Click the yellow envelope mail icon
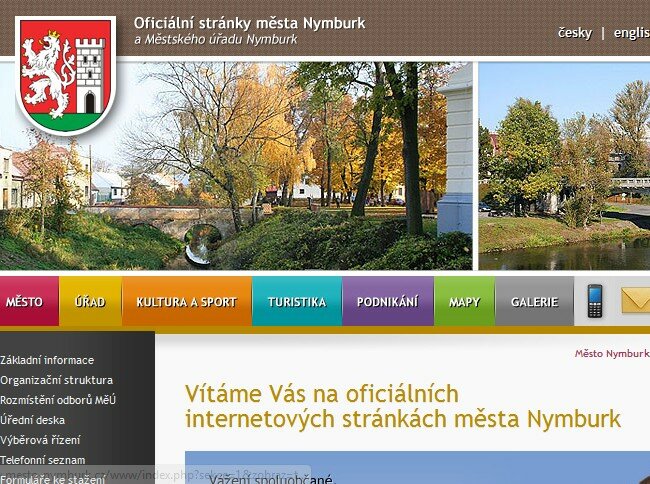The image size is (650, 484). [635, 300]
